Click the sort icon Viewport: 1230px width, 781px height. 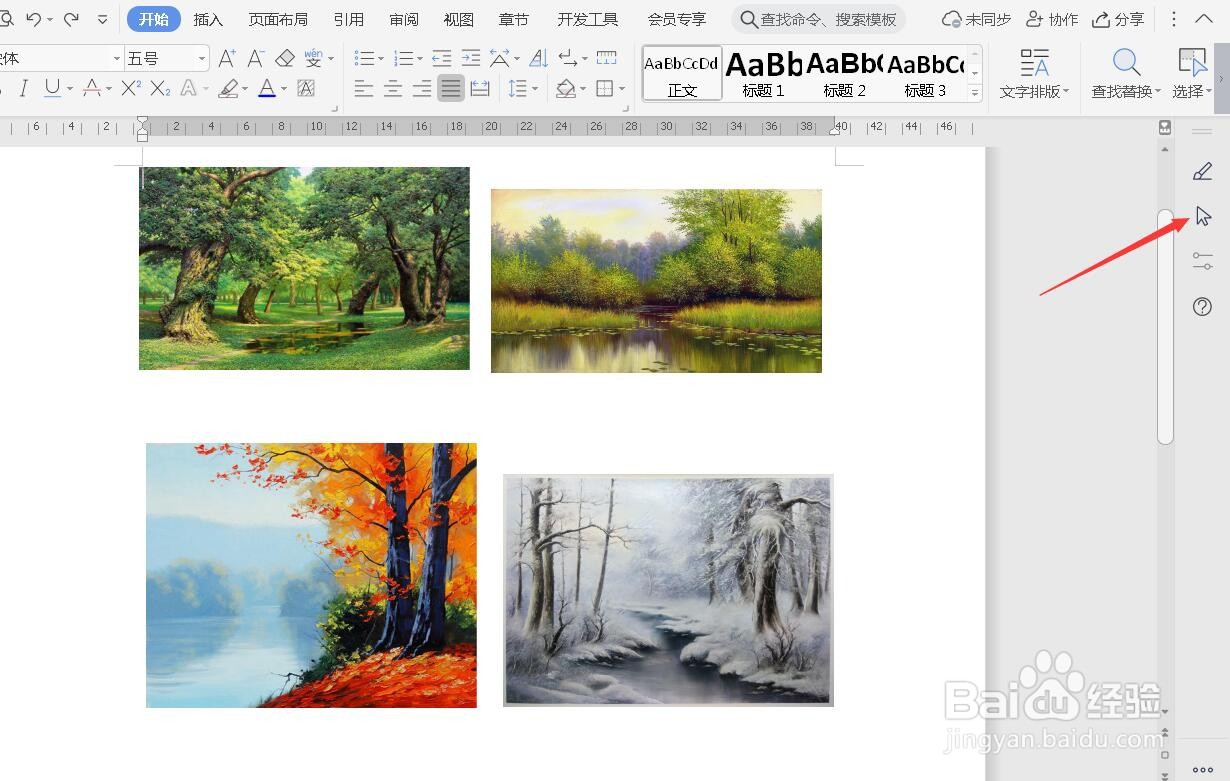[538, 59]
